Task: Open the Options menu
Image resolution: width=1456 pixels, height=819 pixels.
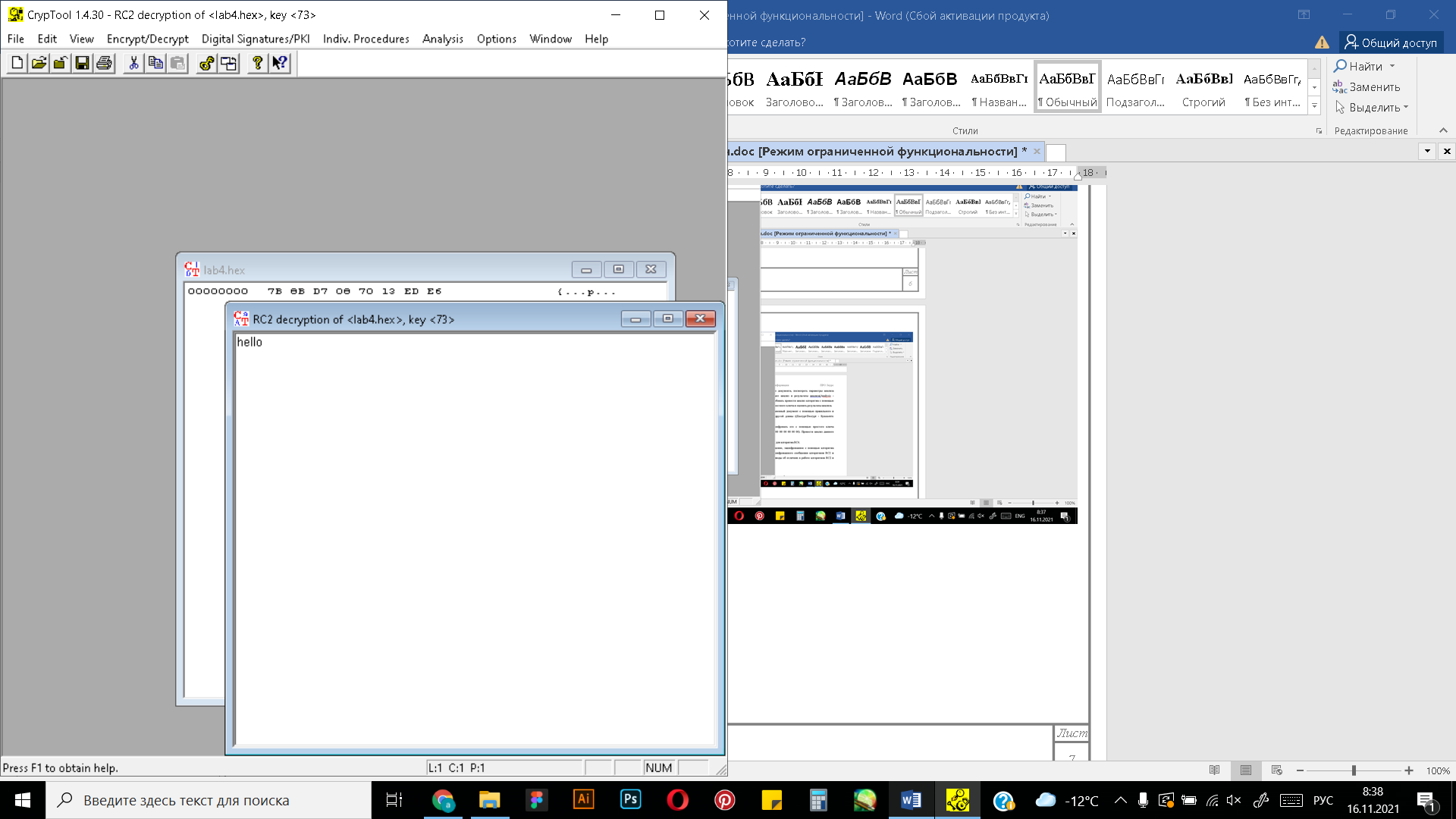Action: coord(497,39)
